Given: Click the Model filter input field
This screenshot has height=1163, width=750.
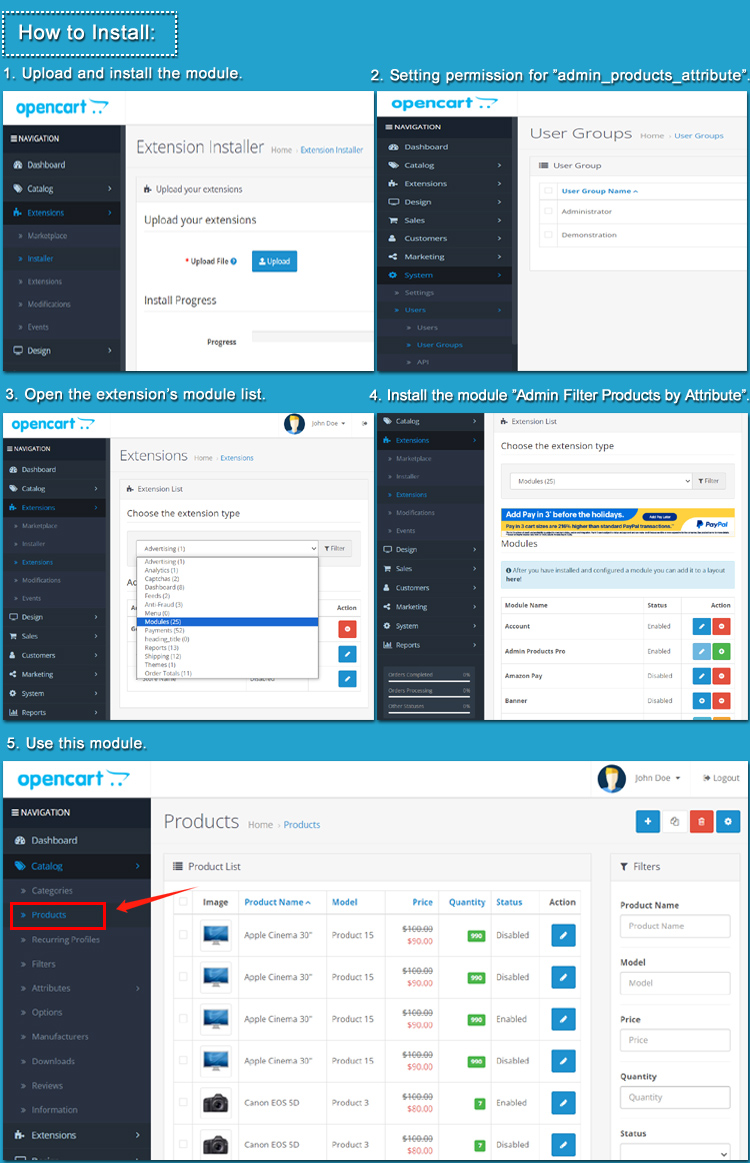Looking at the screenshot, I should click(x=675, y=983).
